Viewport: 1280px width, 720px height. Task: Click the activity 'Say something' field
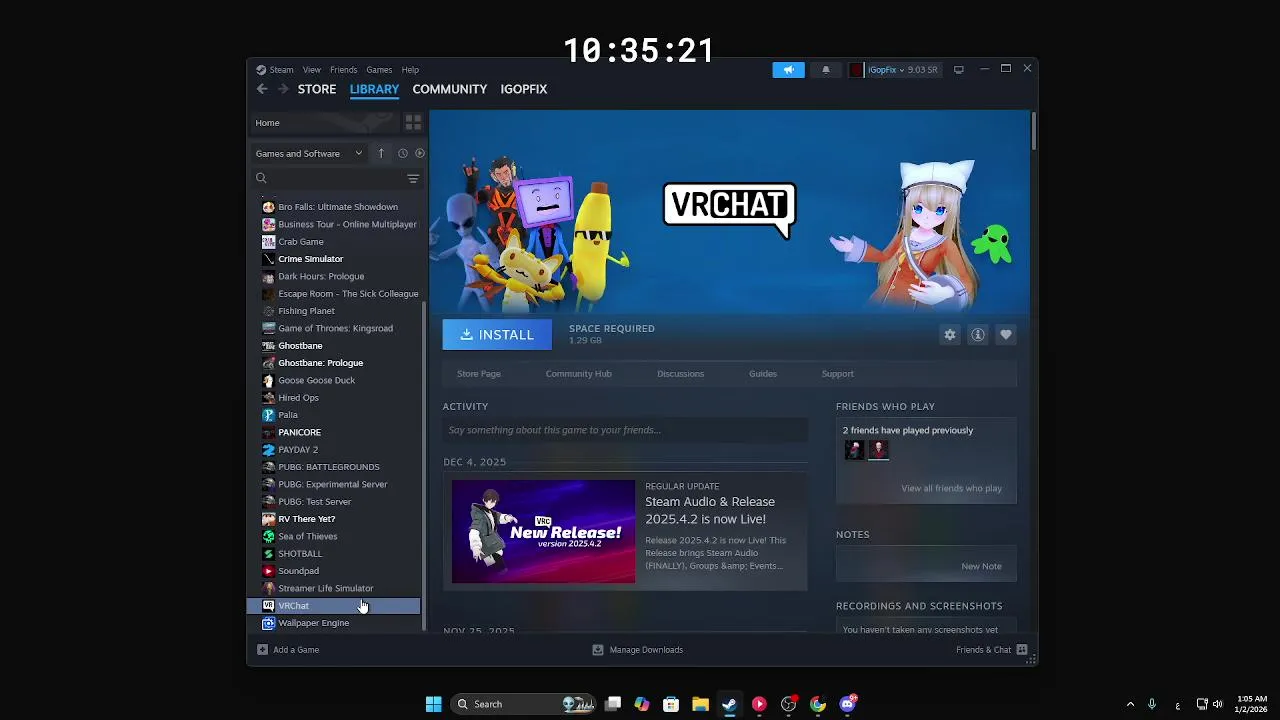click(625, 430)
